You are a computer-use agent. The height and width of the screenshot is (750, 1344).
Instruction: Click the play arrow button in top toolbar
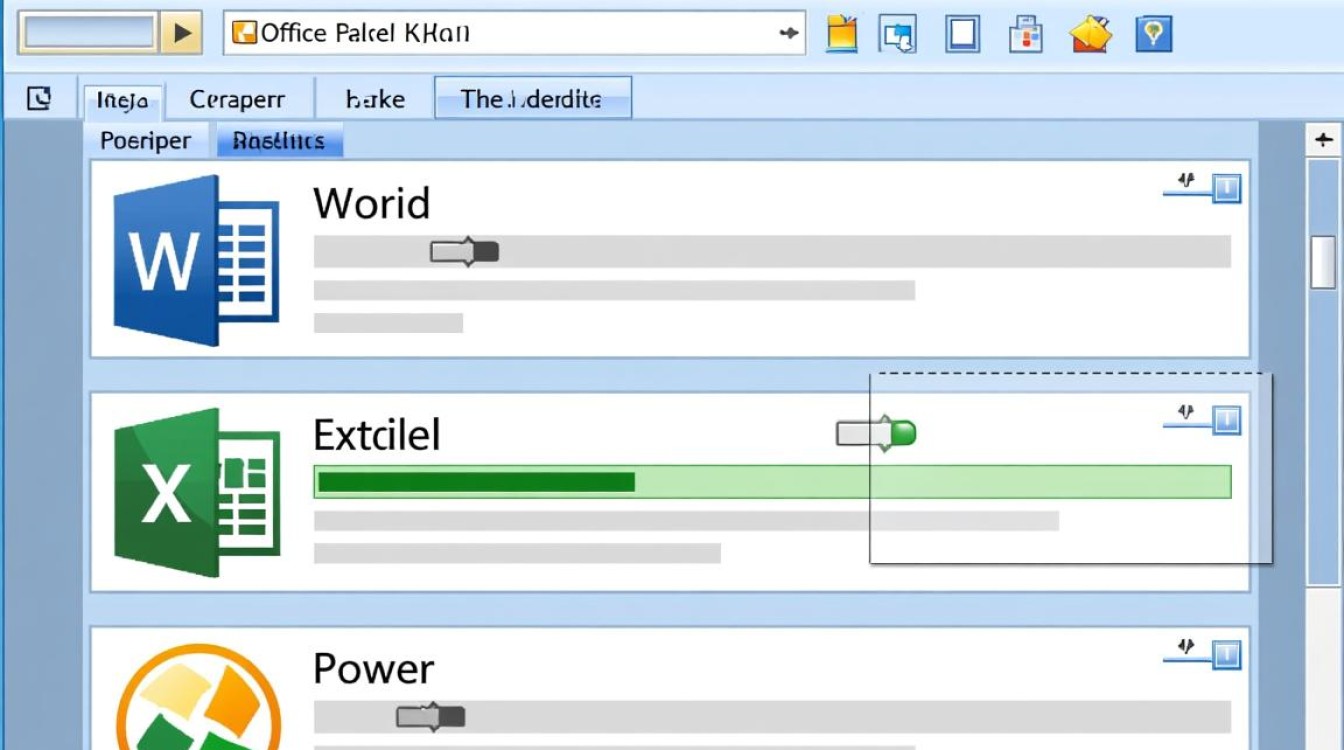pos(182,33)
